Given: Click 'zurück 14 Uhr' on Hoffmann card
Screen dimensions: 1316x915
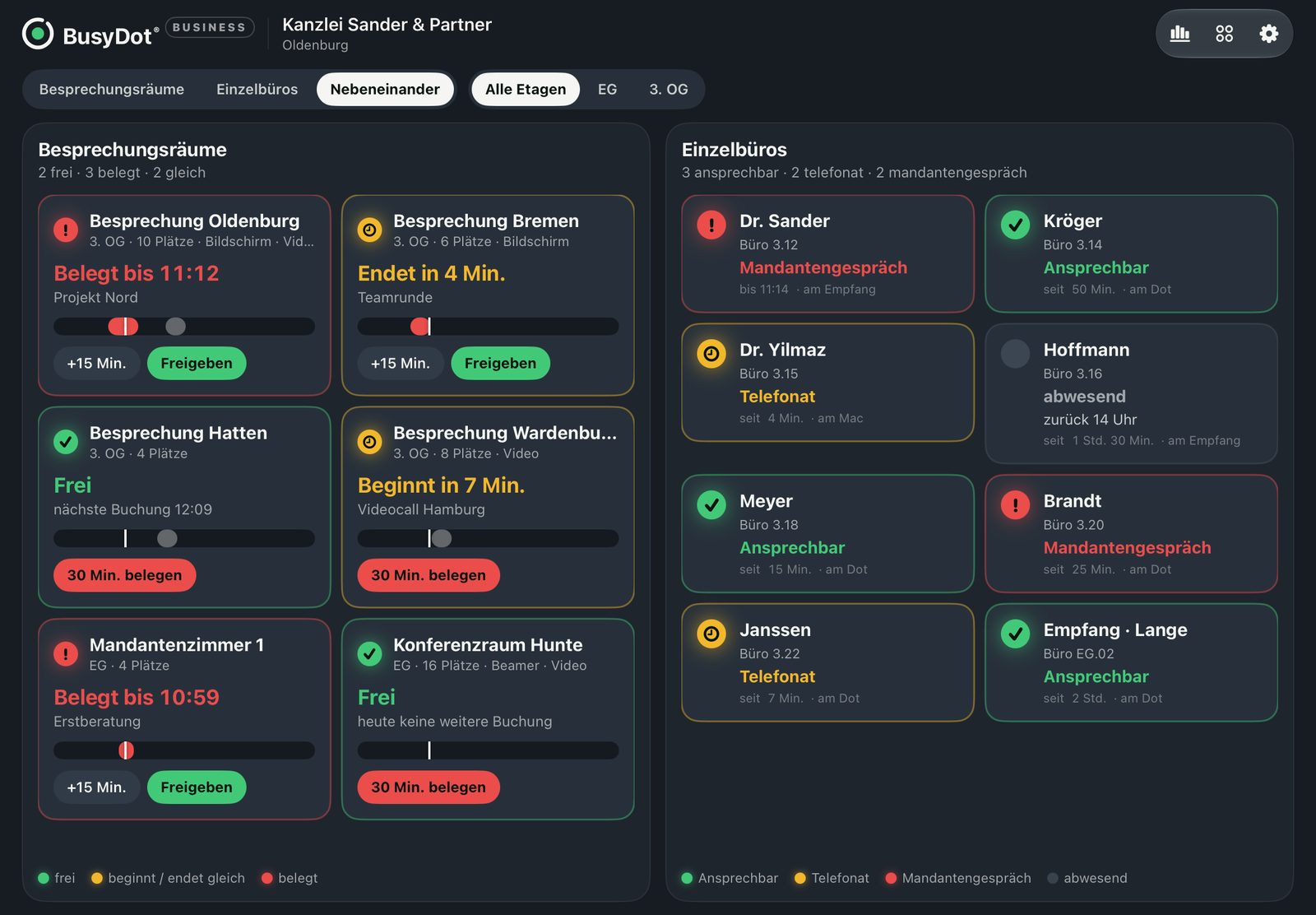Looking at the screenshot, I should point(1091,420).
